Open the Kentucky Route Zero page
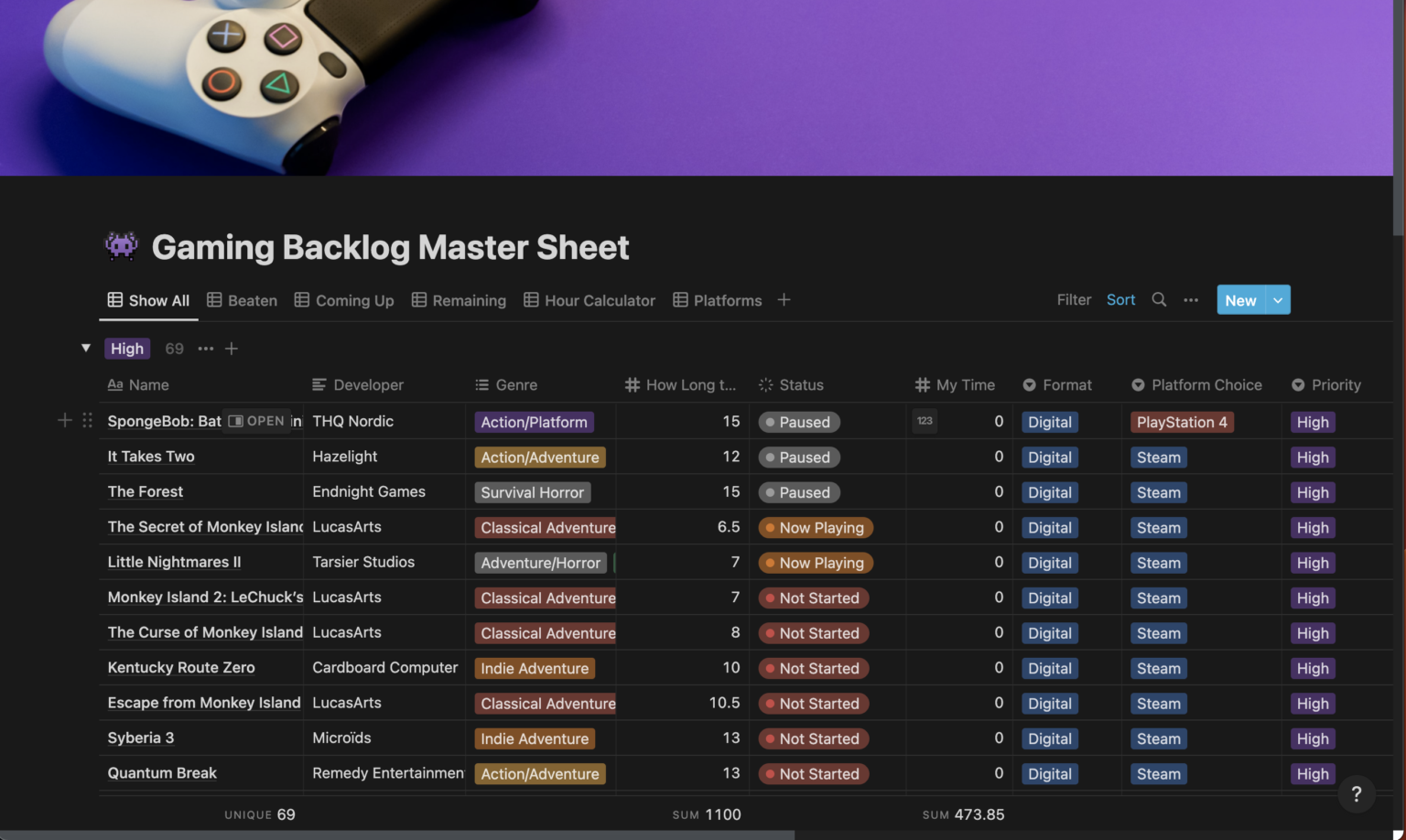The image size is (1406, 840). pos(181,667)
